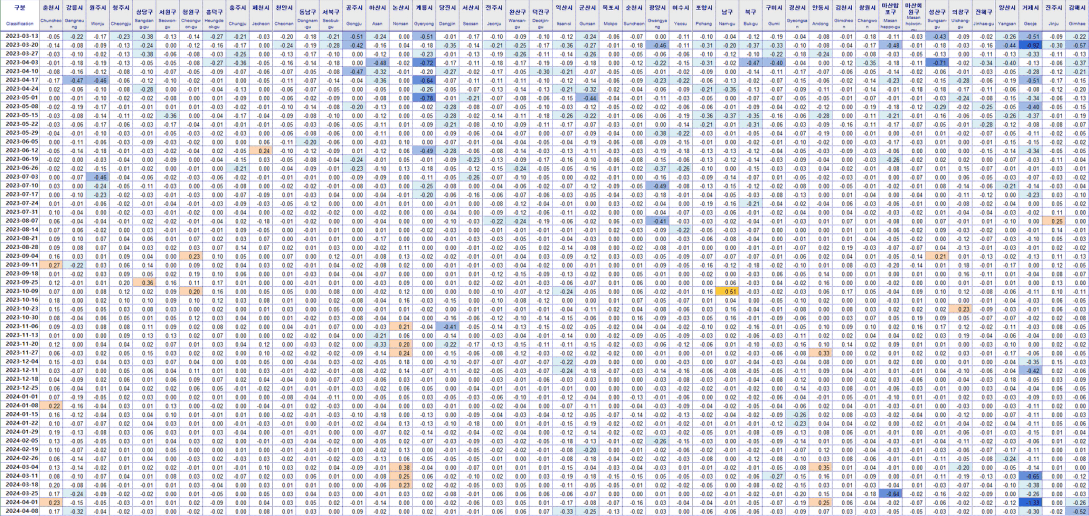Select the Pohang column header

click(705, 16)
